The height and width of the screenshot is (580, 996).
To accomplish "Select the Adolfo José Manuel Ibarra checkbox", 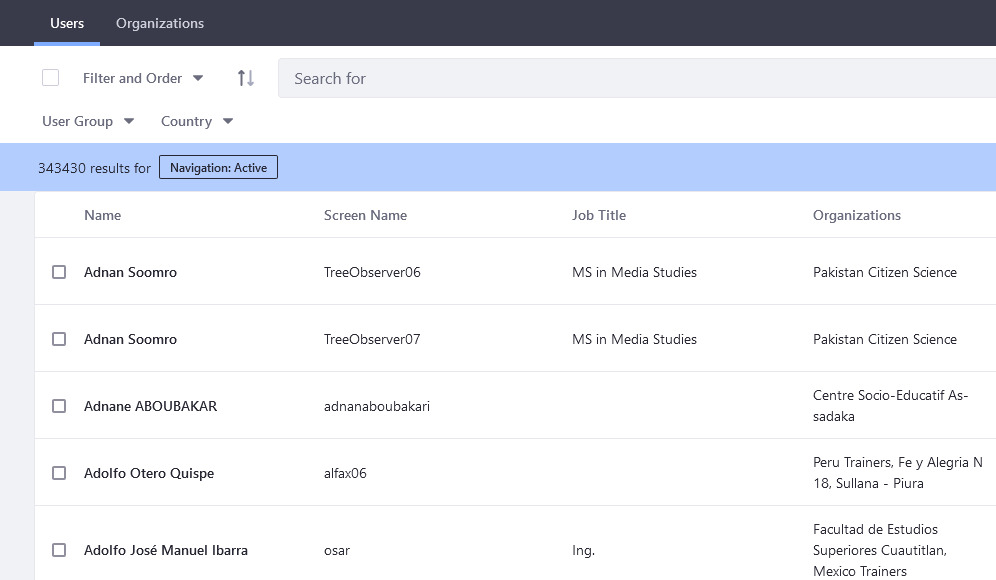I will pyautogui.click(x=59, y=550).
